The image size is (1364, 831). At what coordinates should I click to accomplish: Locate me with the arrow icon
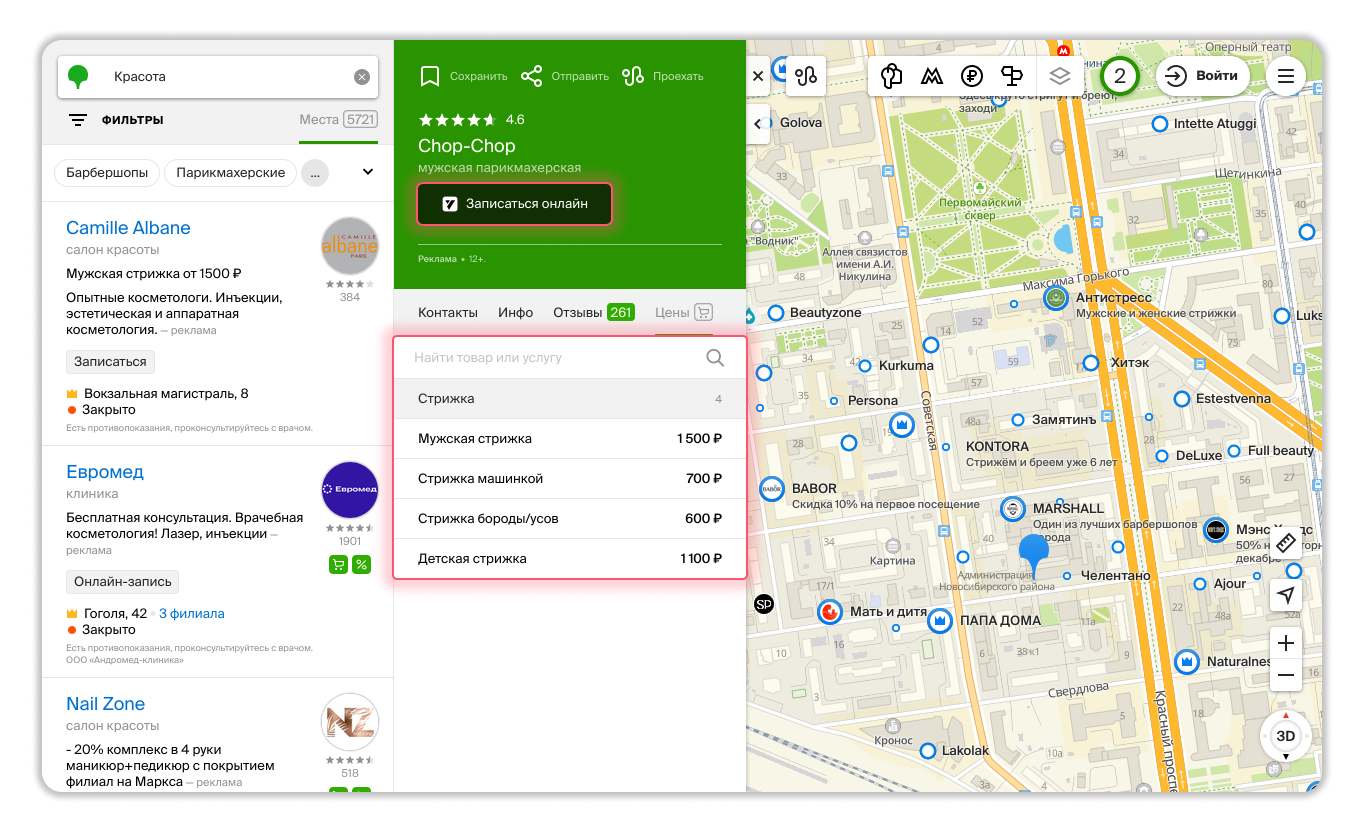pyautogui.click(x=1286, y=596)
